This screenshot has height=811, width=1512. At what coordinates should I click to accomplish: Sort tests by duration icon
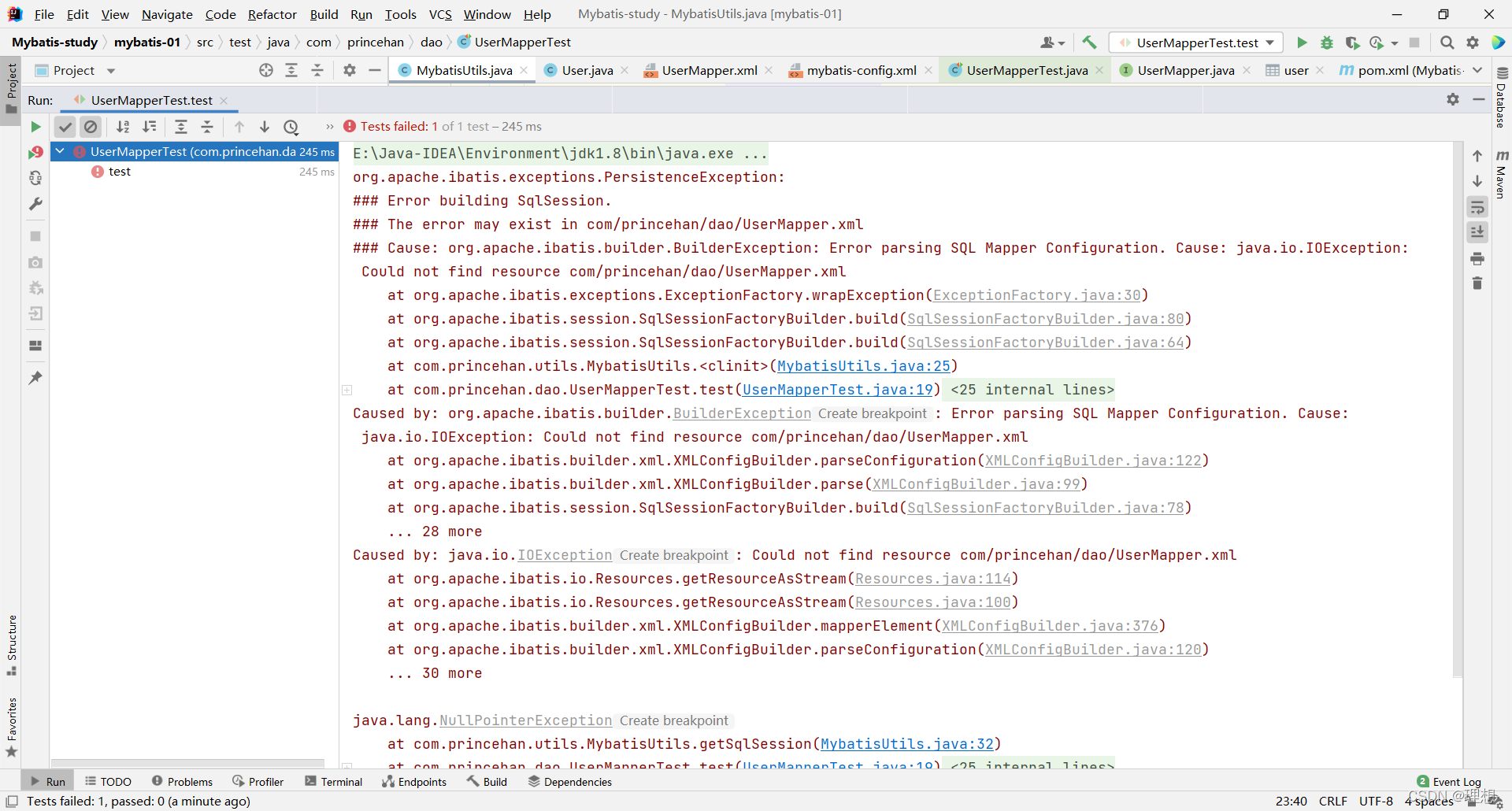pos(150,127)
